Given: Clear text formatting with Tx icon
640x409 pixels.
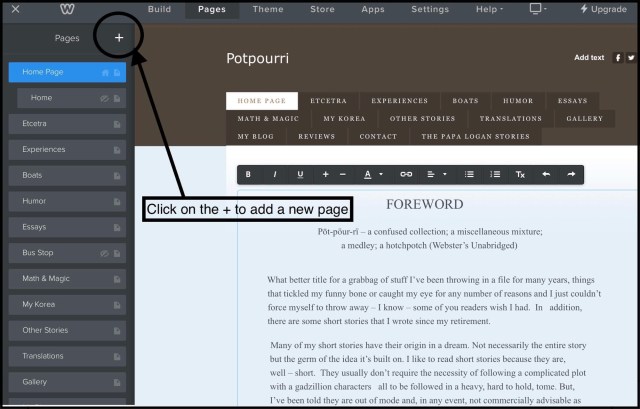Looking at the screenshot, I should click(520, 174).
